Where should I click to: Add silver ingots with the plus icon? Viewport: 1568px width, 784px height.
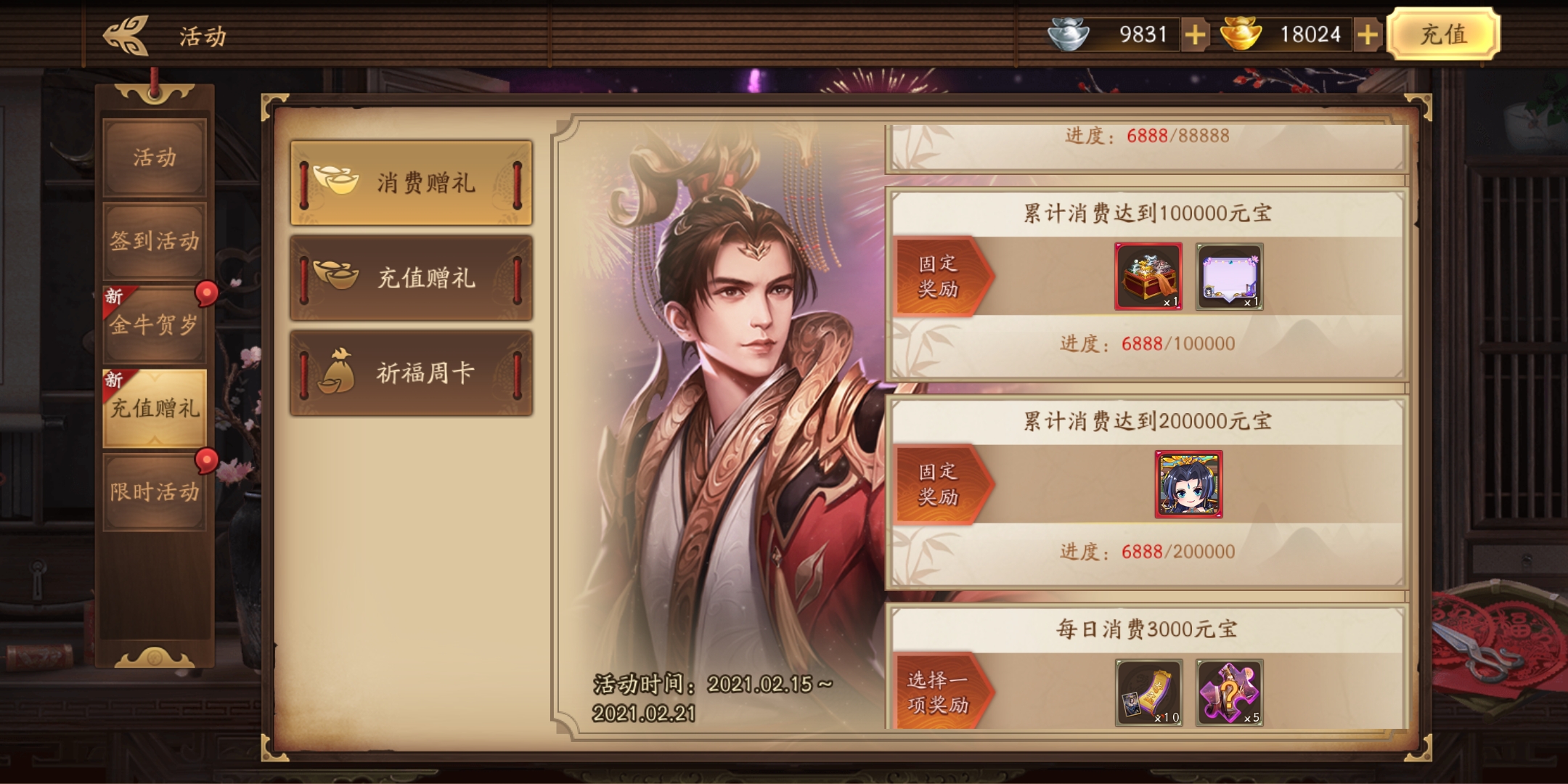[x=1195, y=35]
